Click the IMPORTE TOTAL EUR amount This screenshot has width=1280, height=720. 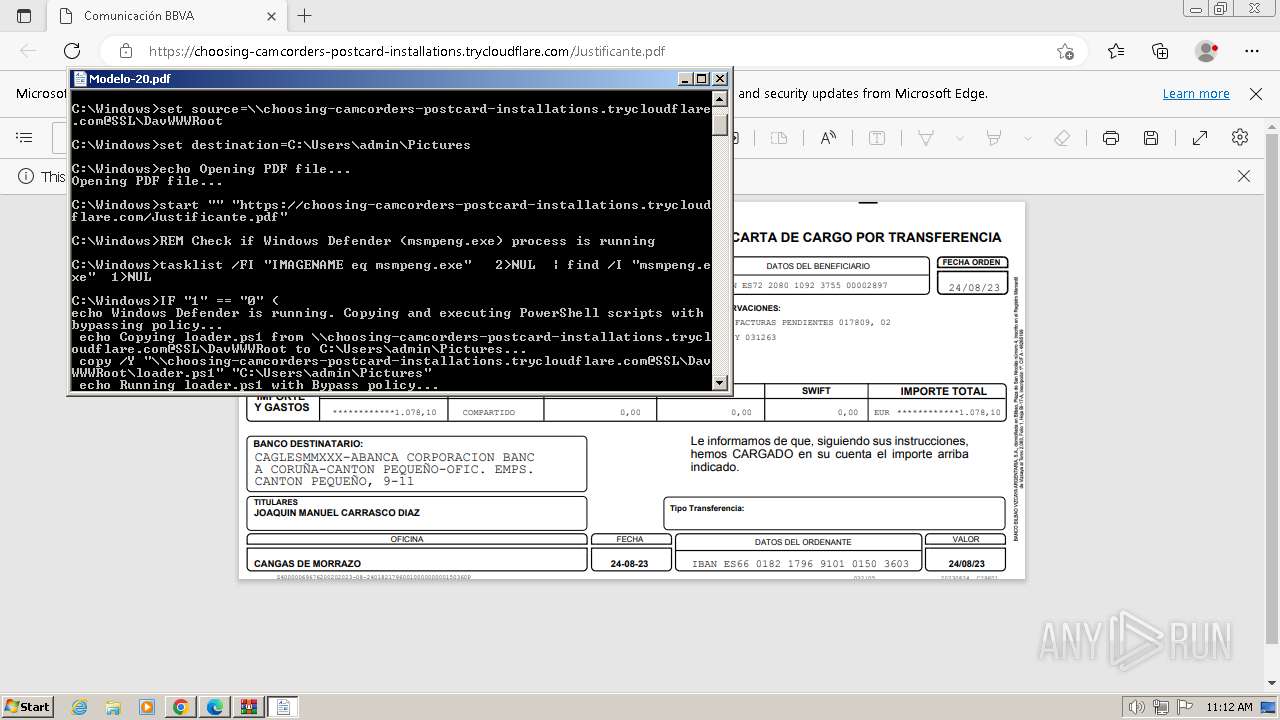[937, 412]
